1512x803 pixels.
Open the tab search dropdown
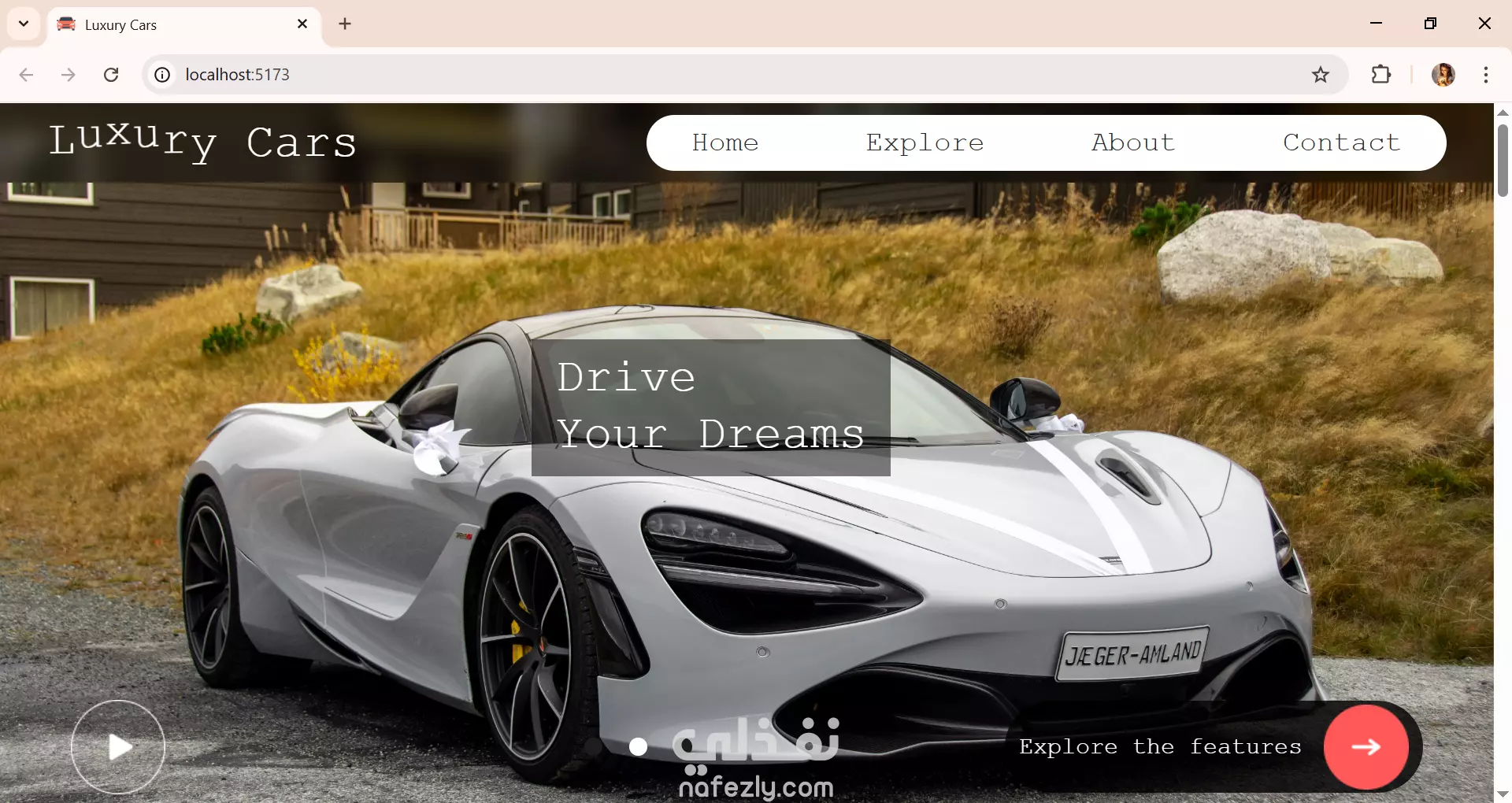click(x=24, y=24)
